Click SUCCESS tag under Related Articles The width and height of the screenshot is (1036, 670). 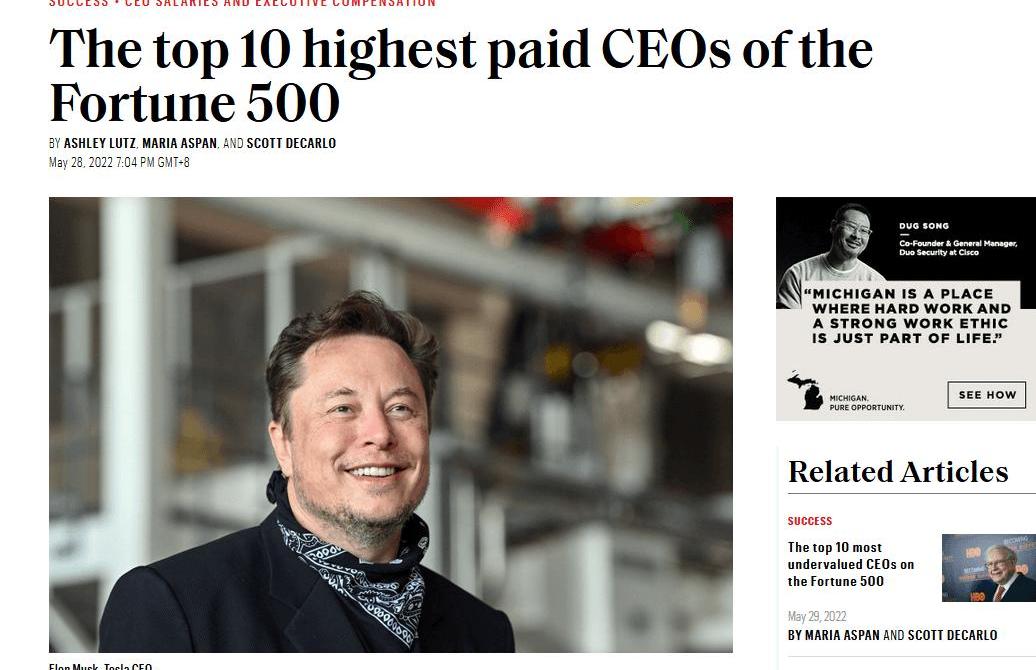pos(809,521)
